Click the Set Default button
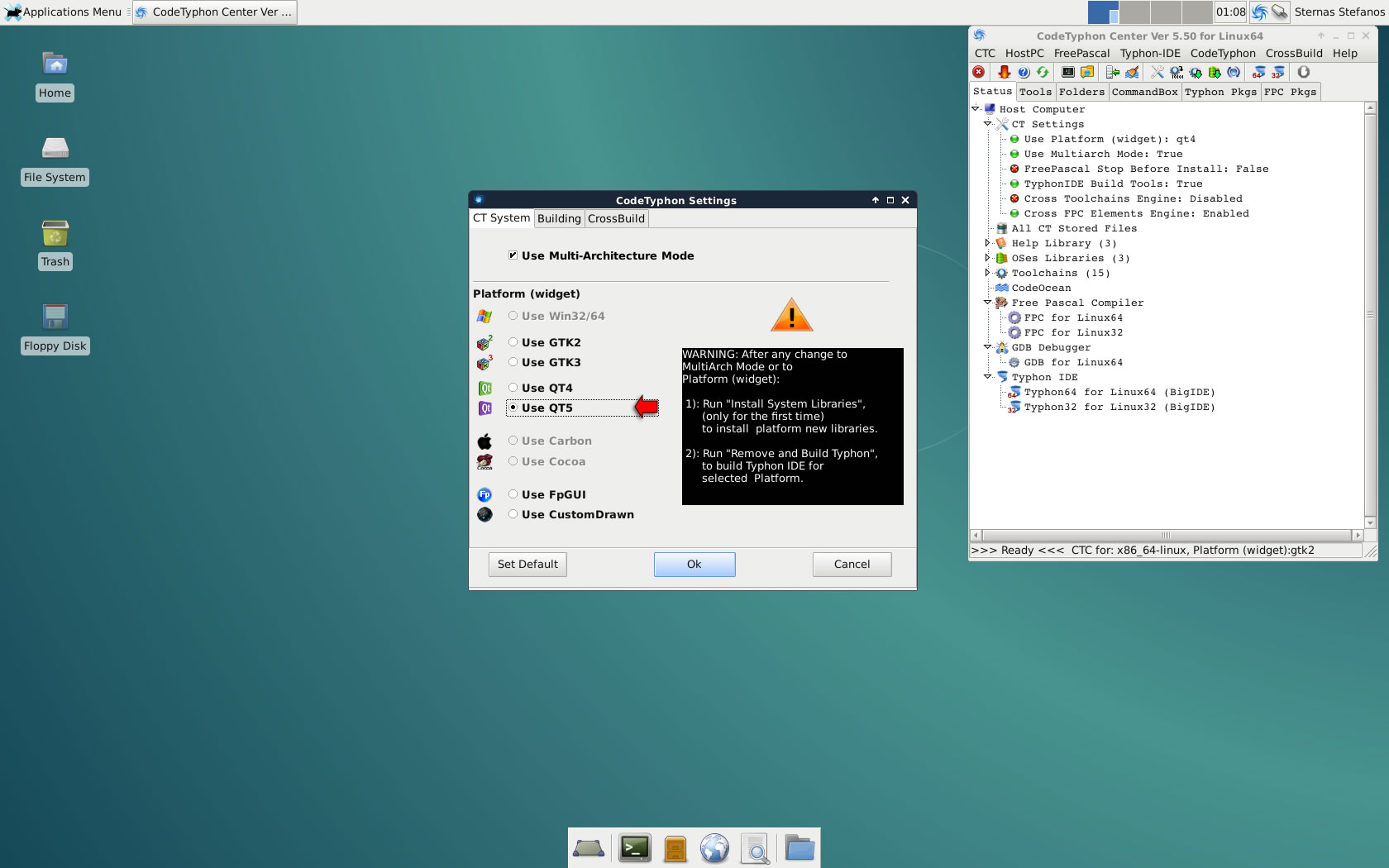This screenshot has width=1389, height=868. [x=527, y=565]
